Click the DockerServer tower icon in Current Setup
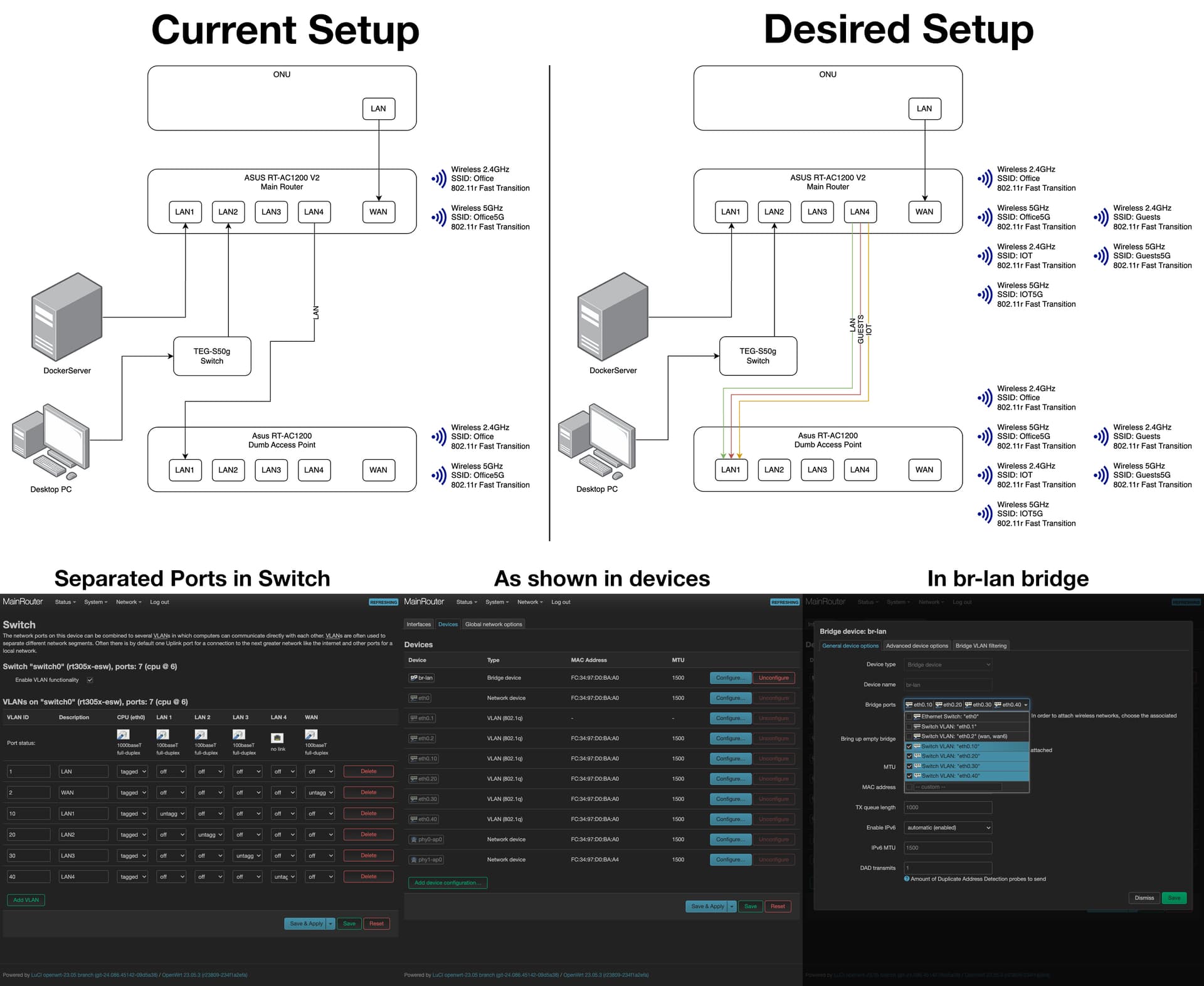1204x986 pixels. pyautogui.click(x=67, y=316)
